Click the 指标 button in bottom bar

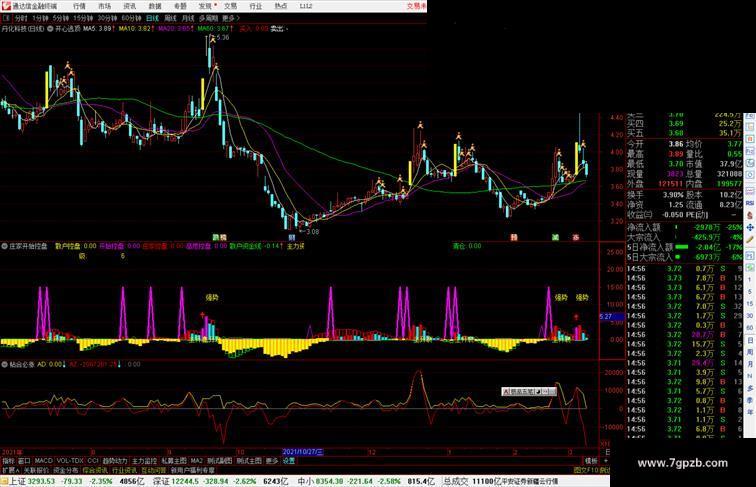tap(8, 461)
